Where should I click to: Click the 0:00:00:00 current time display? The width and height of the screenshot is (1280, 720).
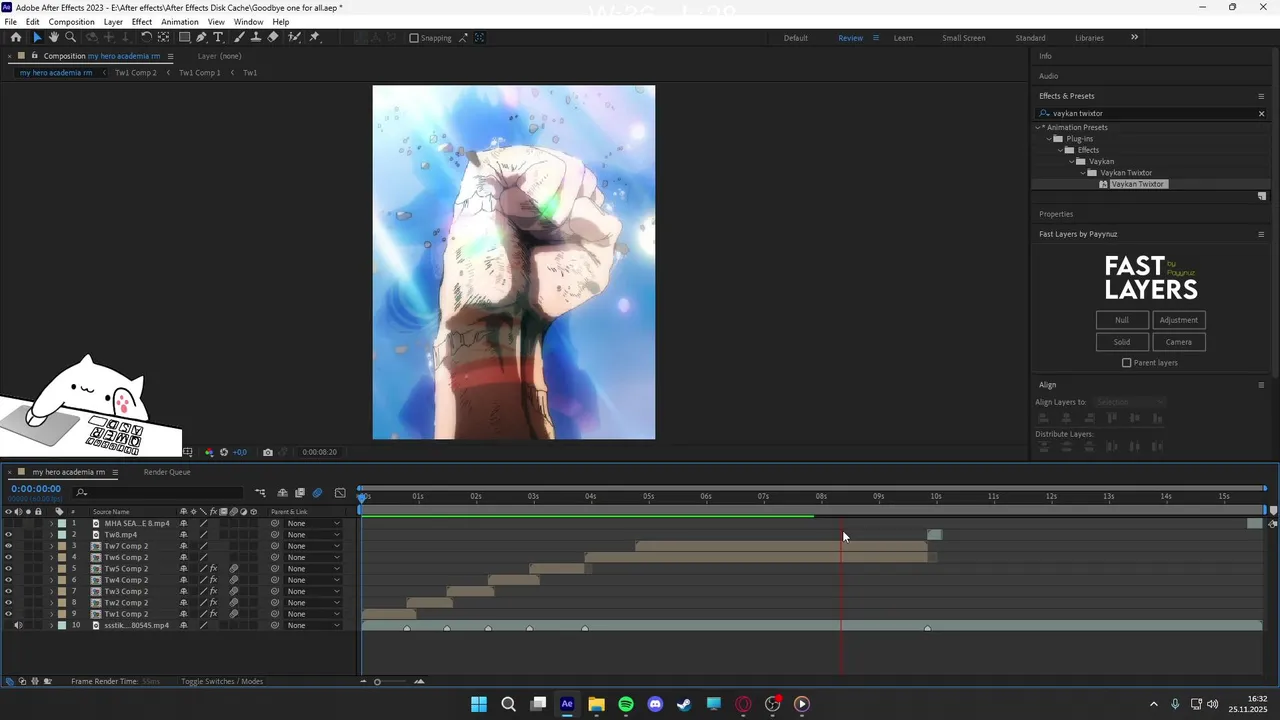(x=36, y=489)
